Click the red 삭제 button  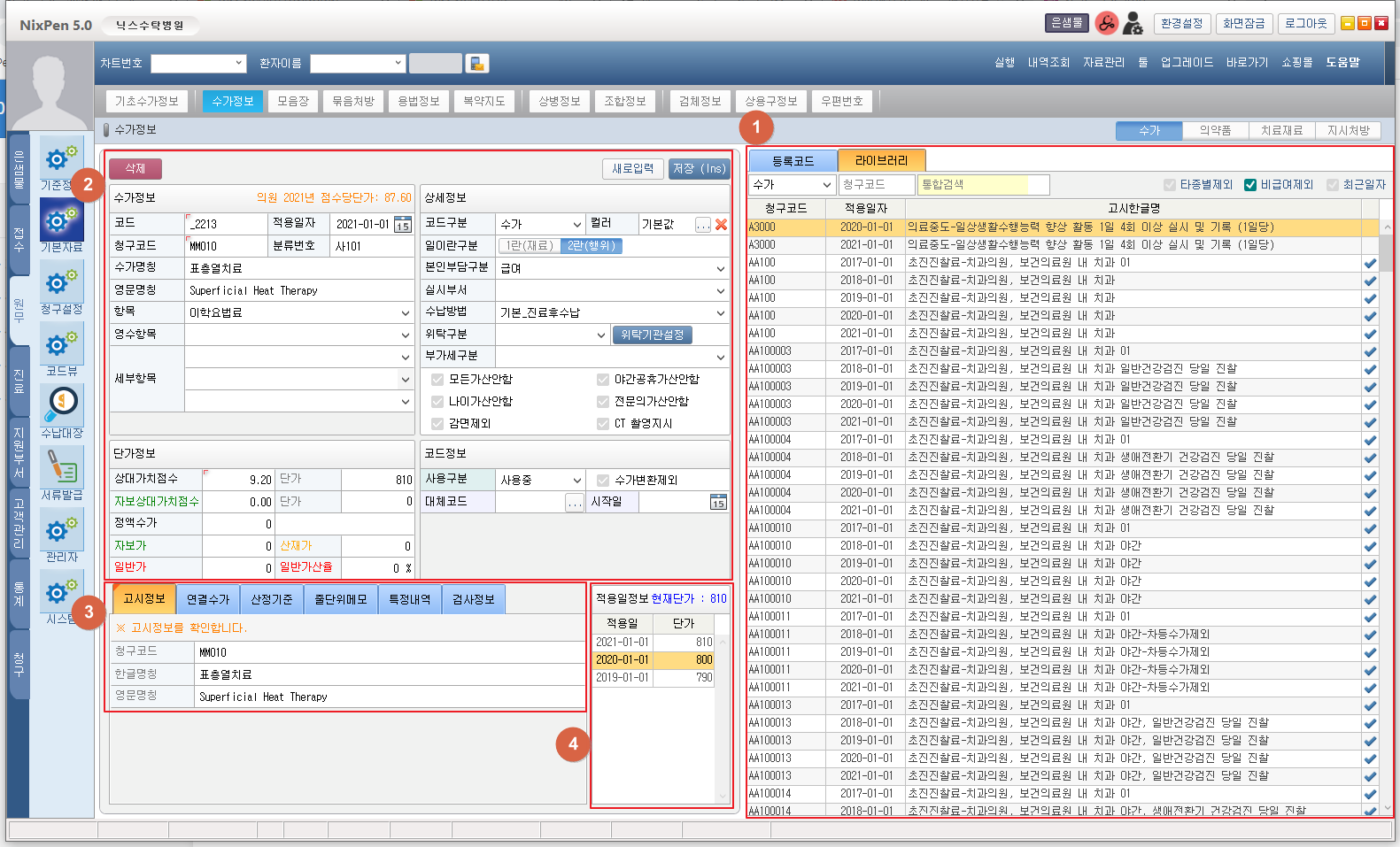click(135, 168)
